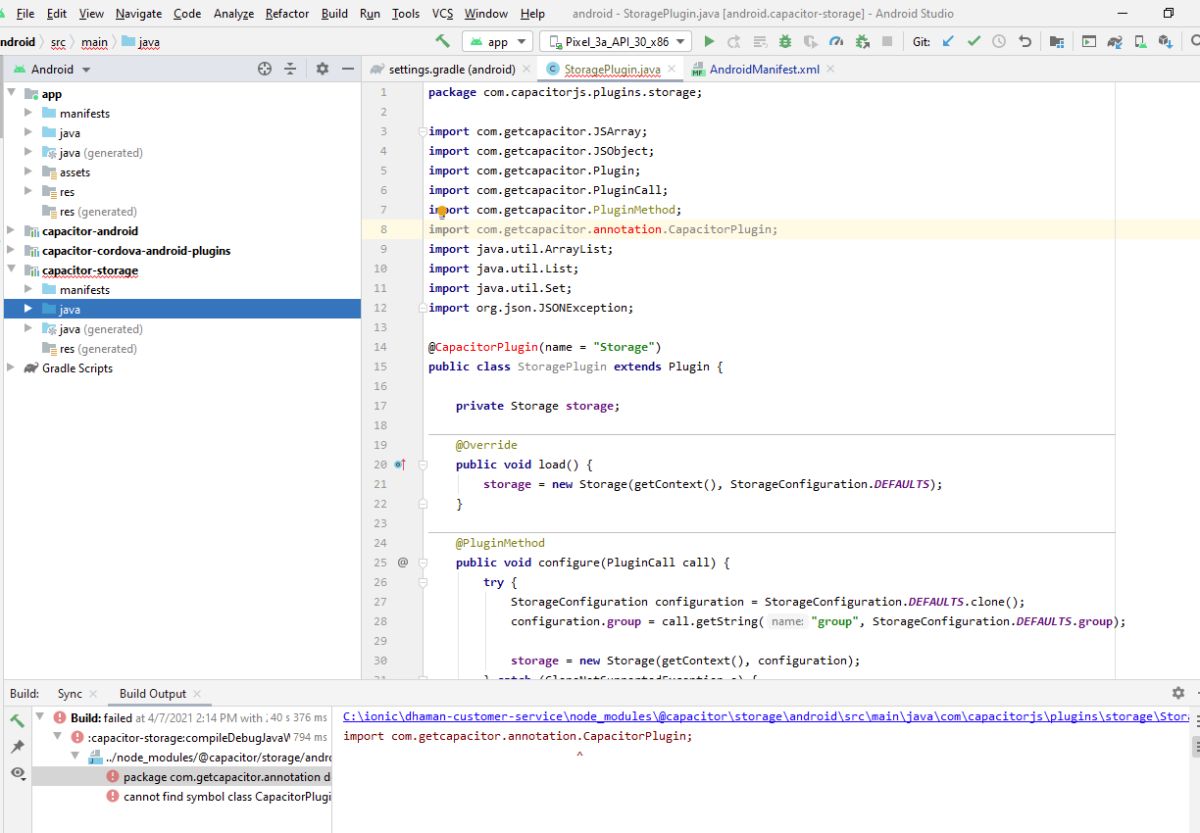Expand the assets folder under app
The width and height of the screenshot is (1200, 833).
(29, 172)
